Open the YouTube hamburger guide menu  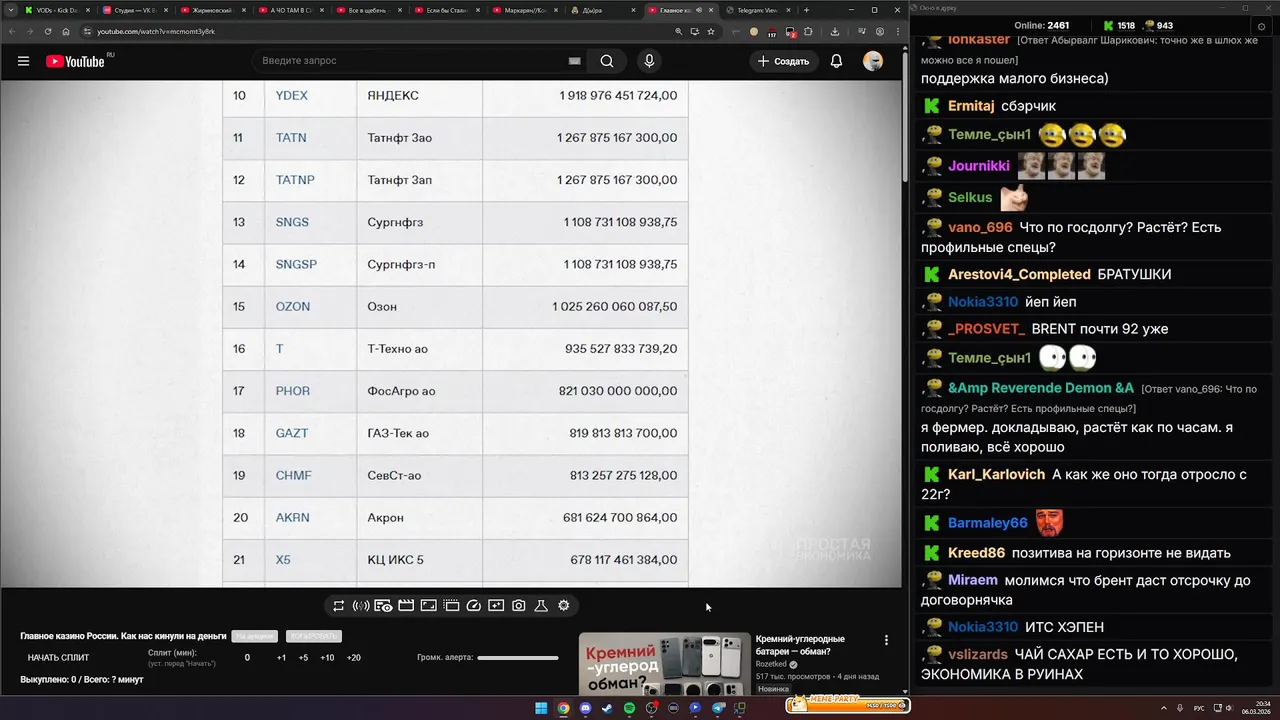coord(23,61)
